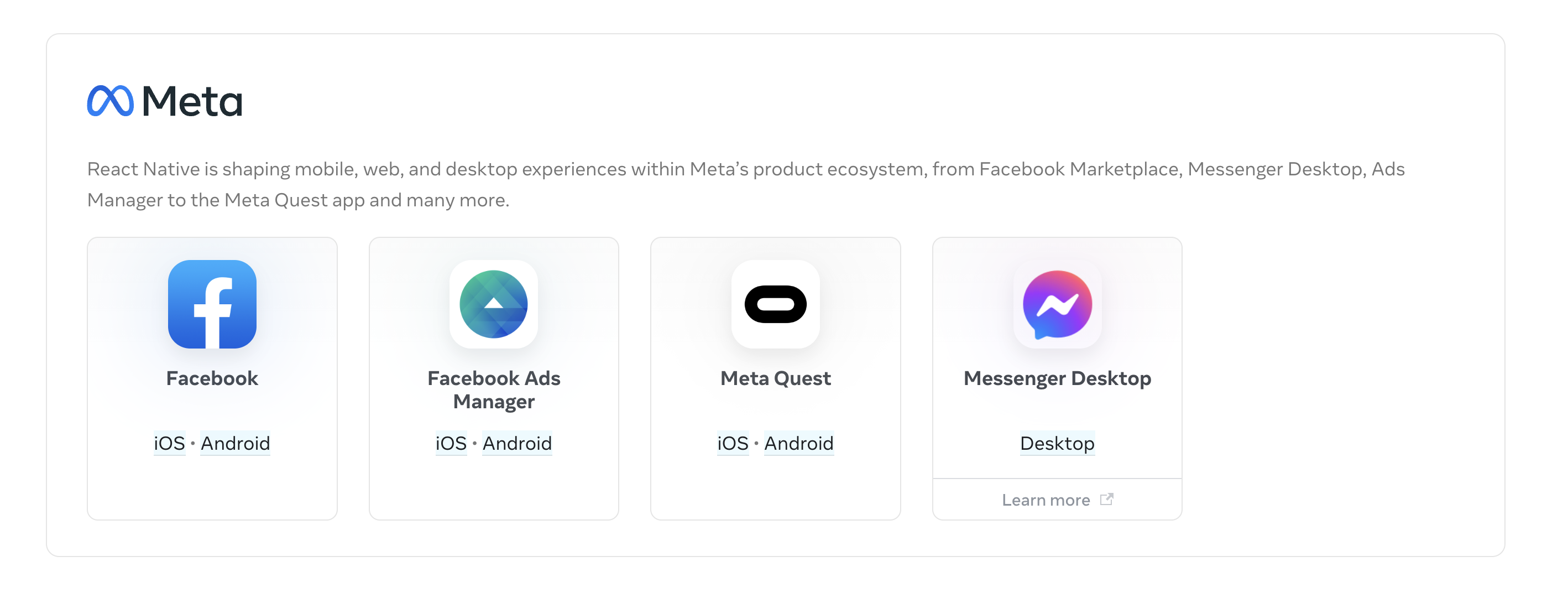Image resolution: width=1568 pixels, height=603 pixels.
Task: Open Android link under Facebook Ads Manager
Action: coord(517,443)
